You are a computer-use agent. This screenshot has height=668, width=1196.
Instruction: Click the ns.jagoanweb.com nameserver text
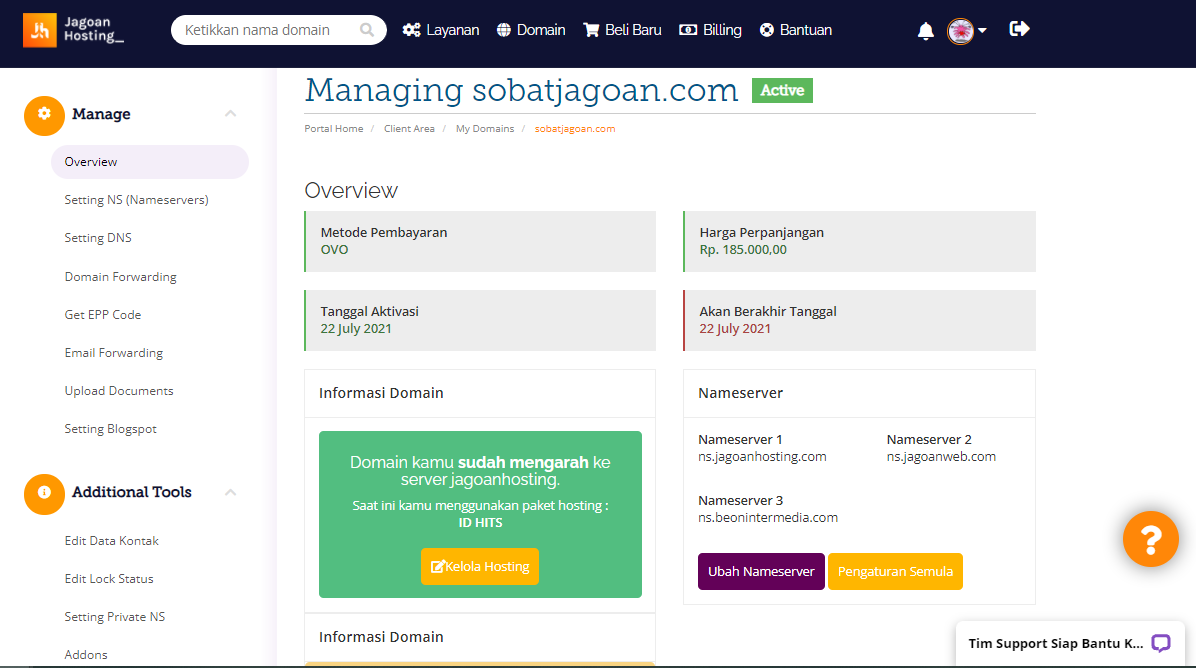coord(941,457)
